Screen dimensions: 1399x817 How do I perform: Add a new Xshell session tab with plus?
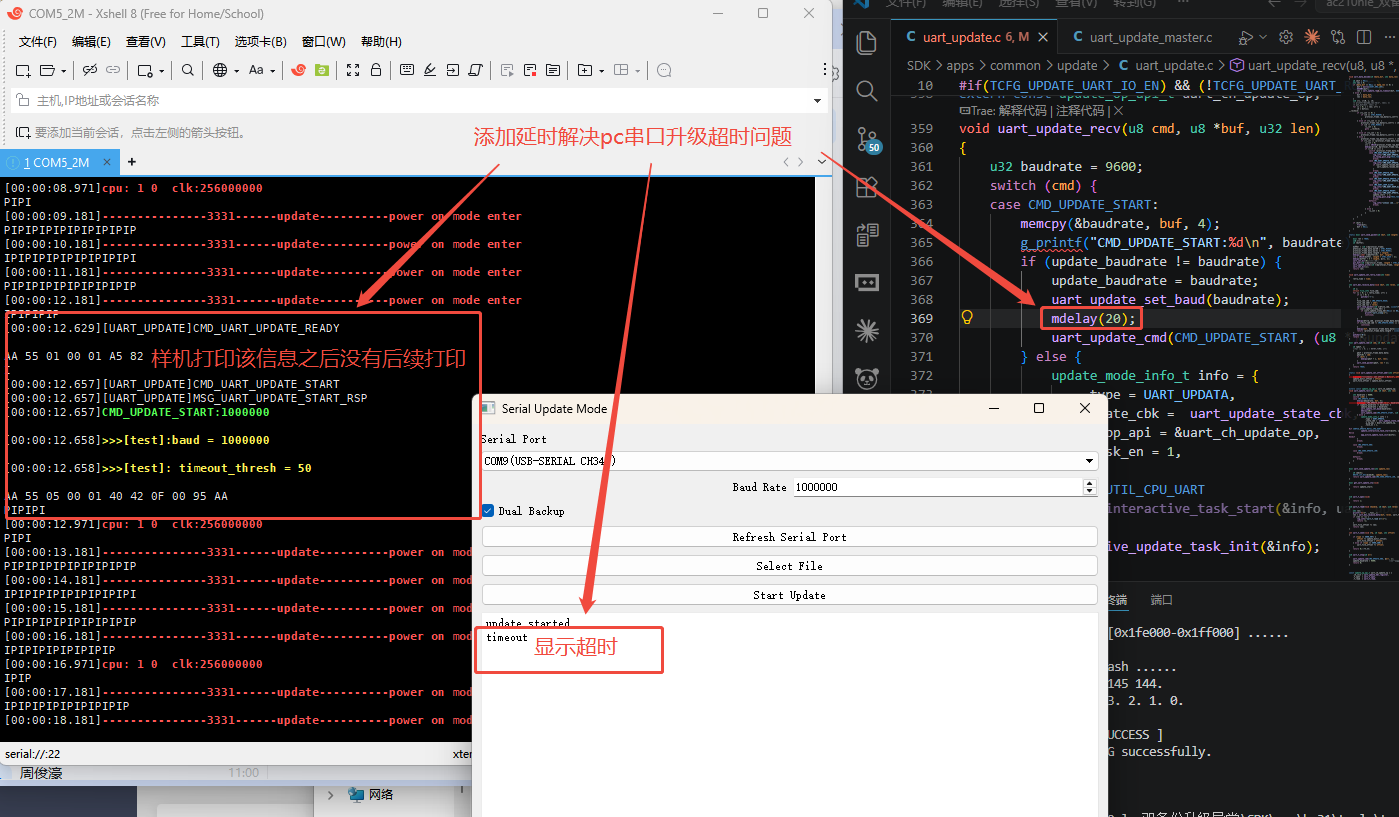pyautogui.click(x=131, y=162)
